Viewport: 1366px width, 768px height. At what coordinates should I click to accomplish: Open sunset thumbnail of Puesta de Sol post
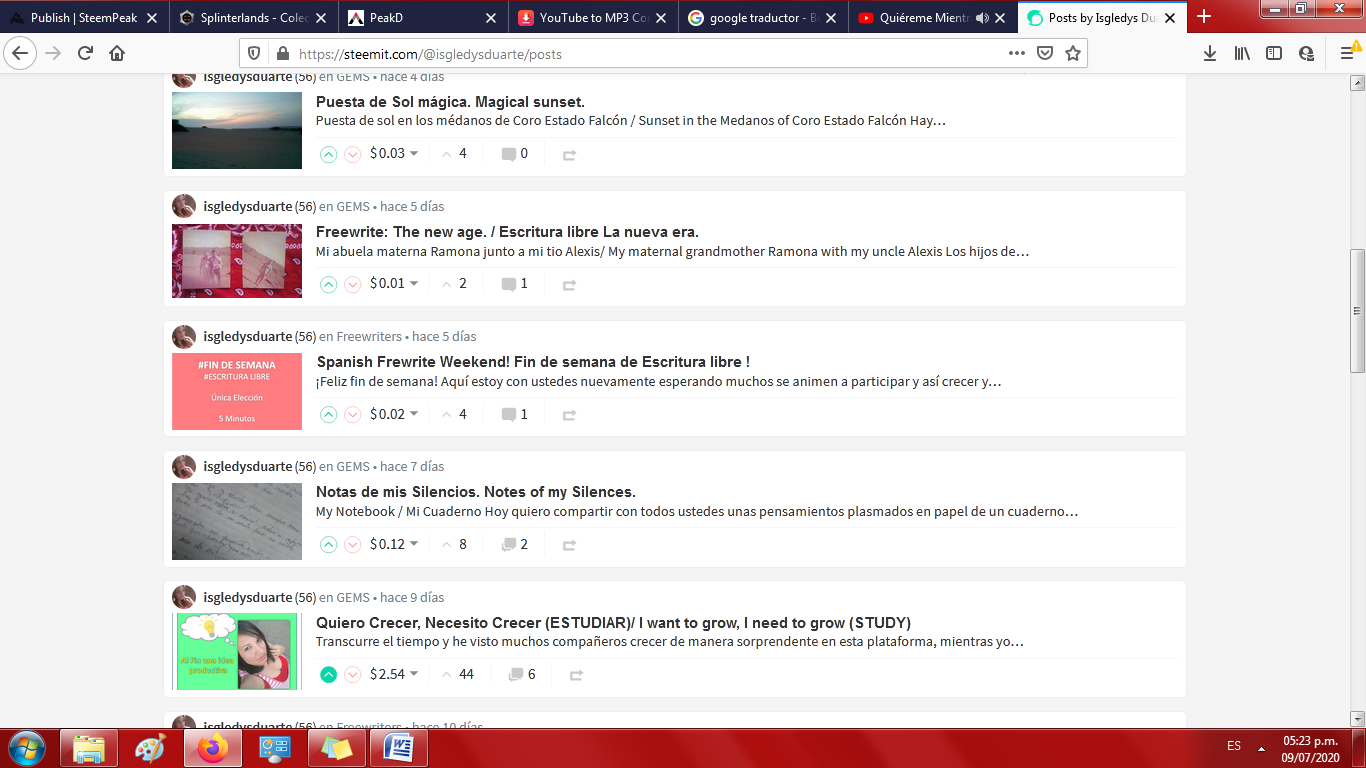pyautogui.click(x=237, y=130)
